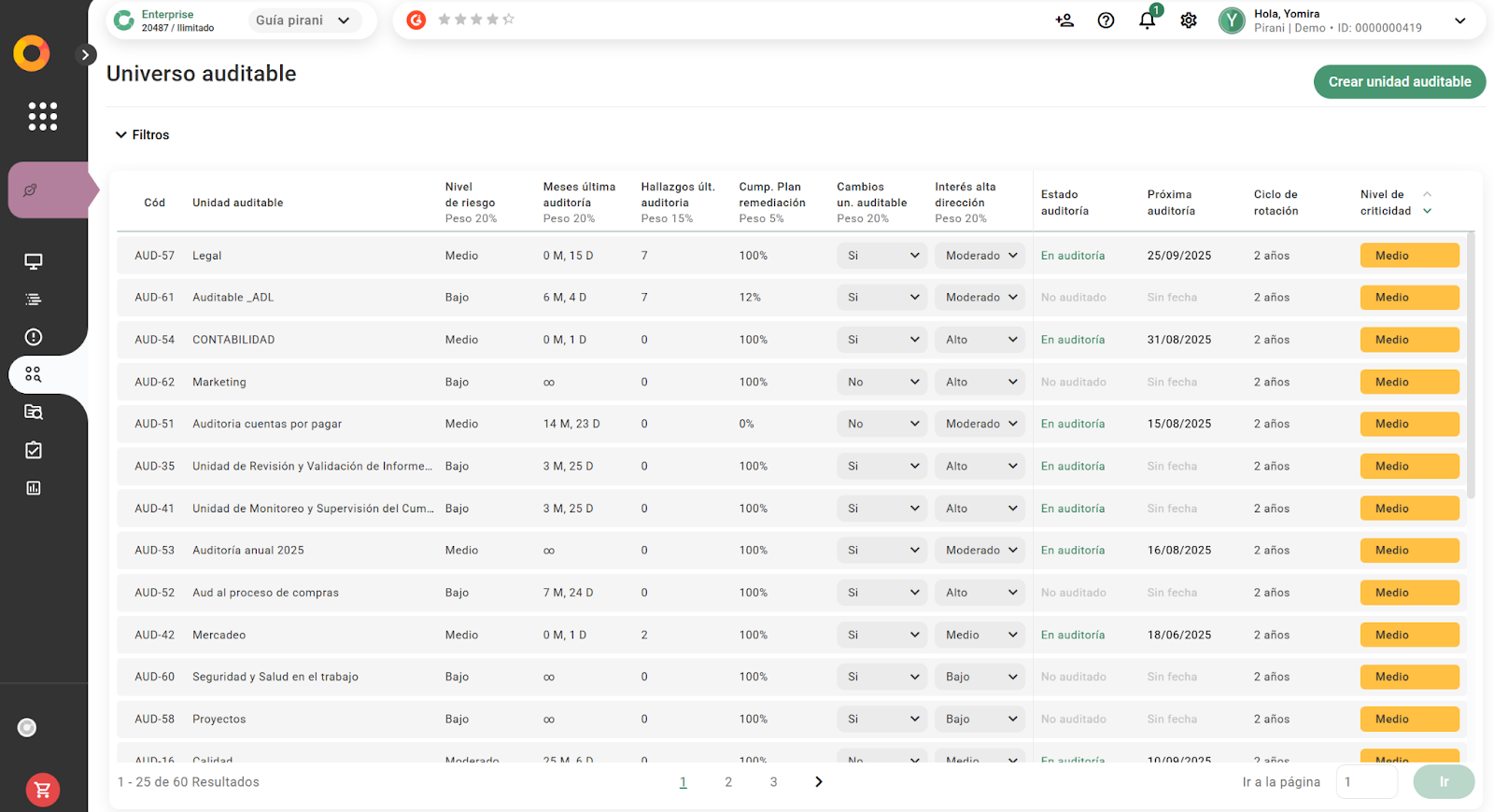Click the Medio criticality badge for Marketing
Viewport: 1494px width, 812px height.
pyautogui.click(x=1409, y=382)
